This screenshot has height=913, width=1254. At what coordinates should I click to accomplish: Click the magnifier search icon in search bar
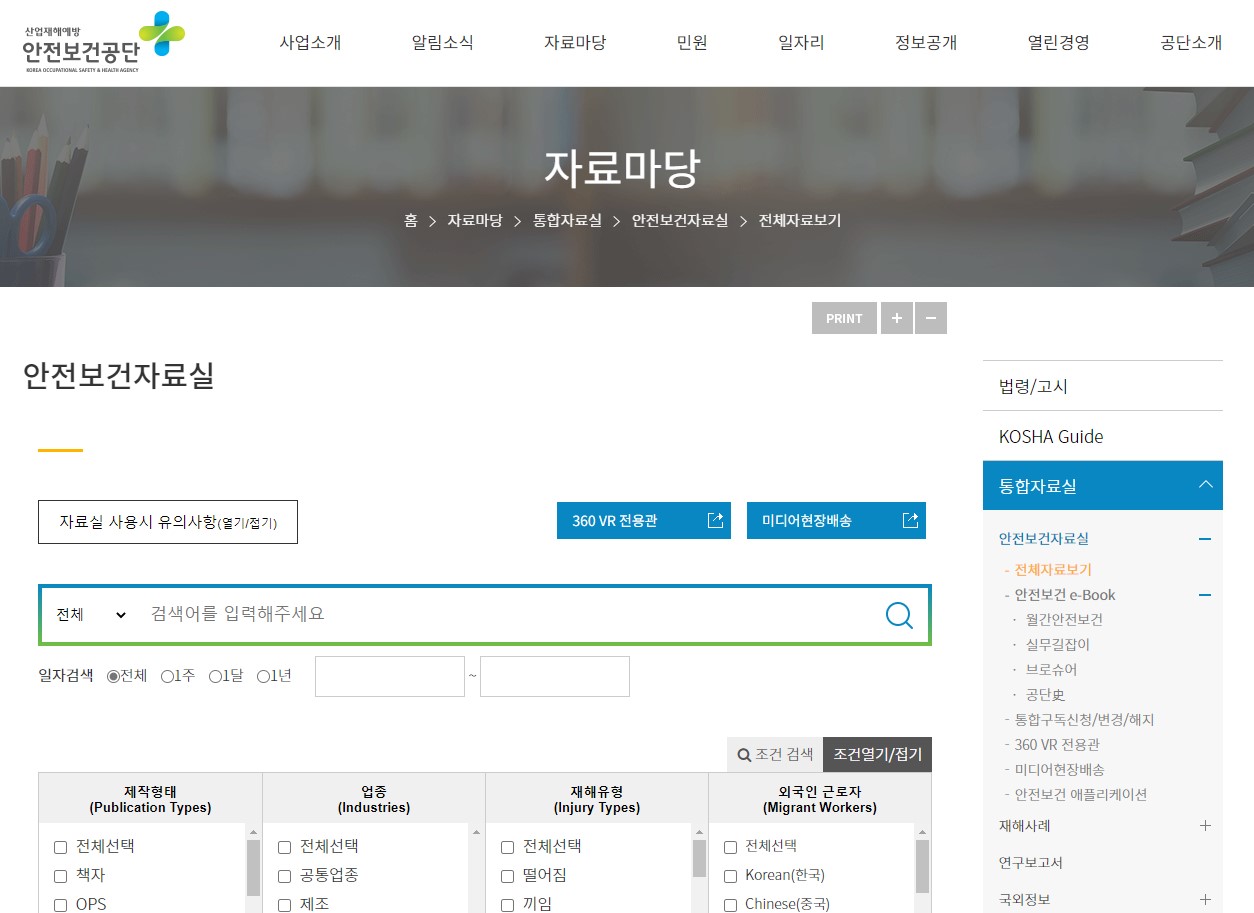pos(899,614)
